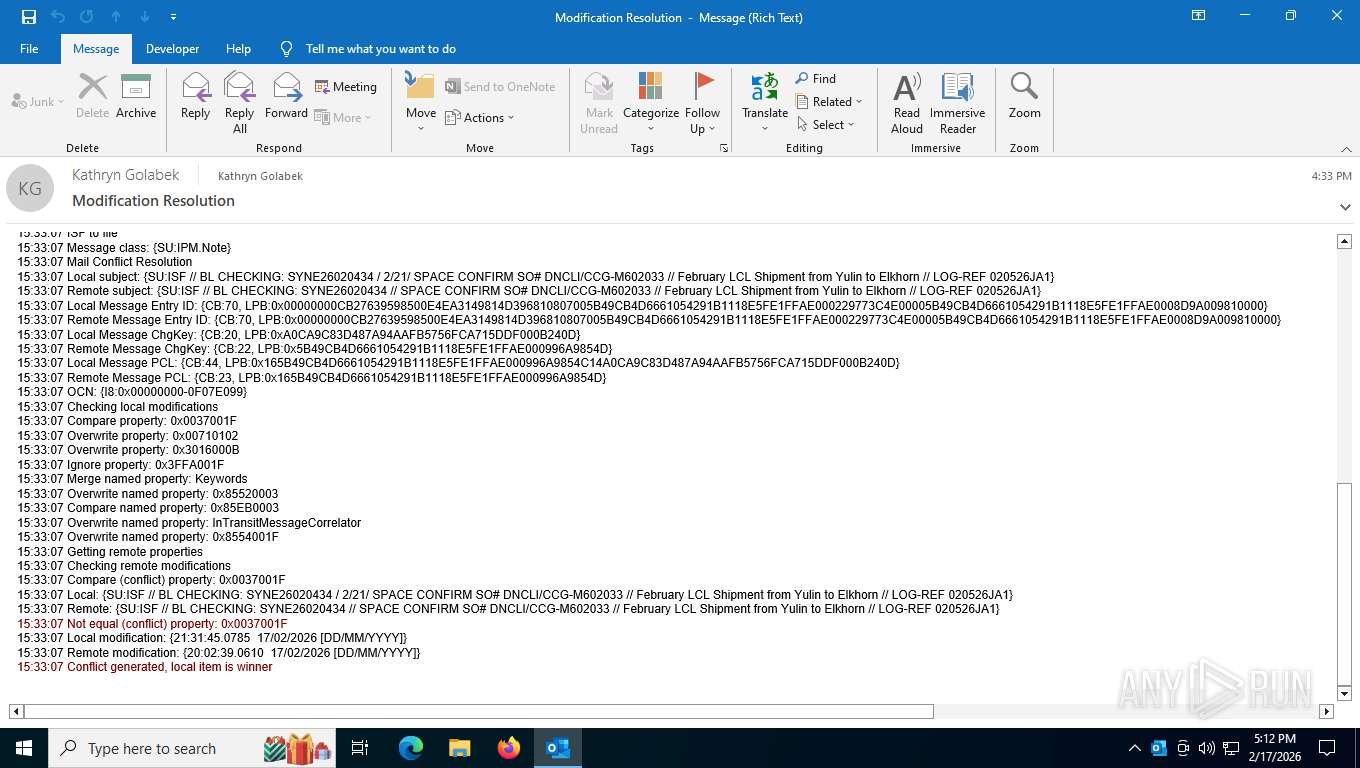Switch to the Developer tab
Screen dimensions: 1360x768
[x=172, y=48]
